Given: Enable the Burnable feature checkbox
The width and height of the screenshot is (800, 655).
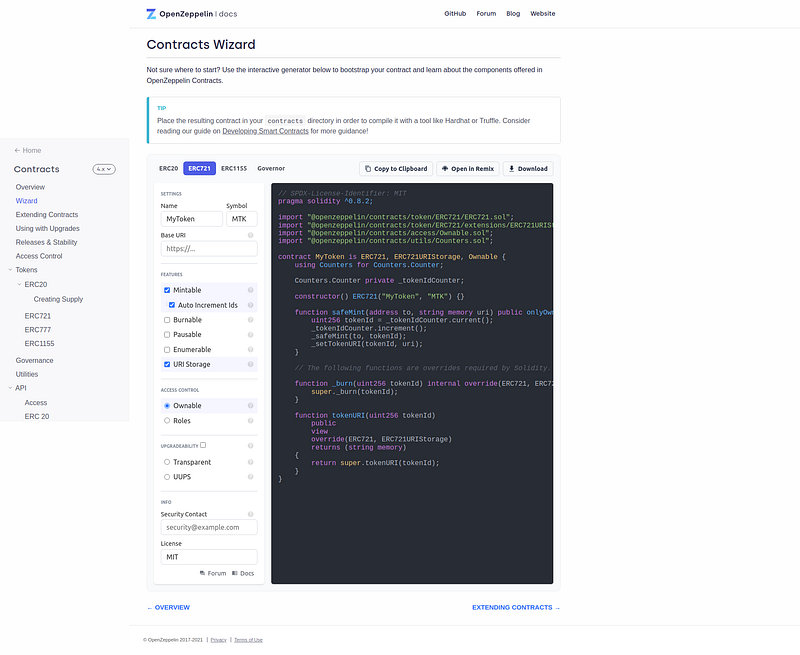Looking at the screenshot, I should [x=167, y=320].
